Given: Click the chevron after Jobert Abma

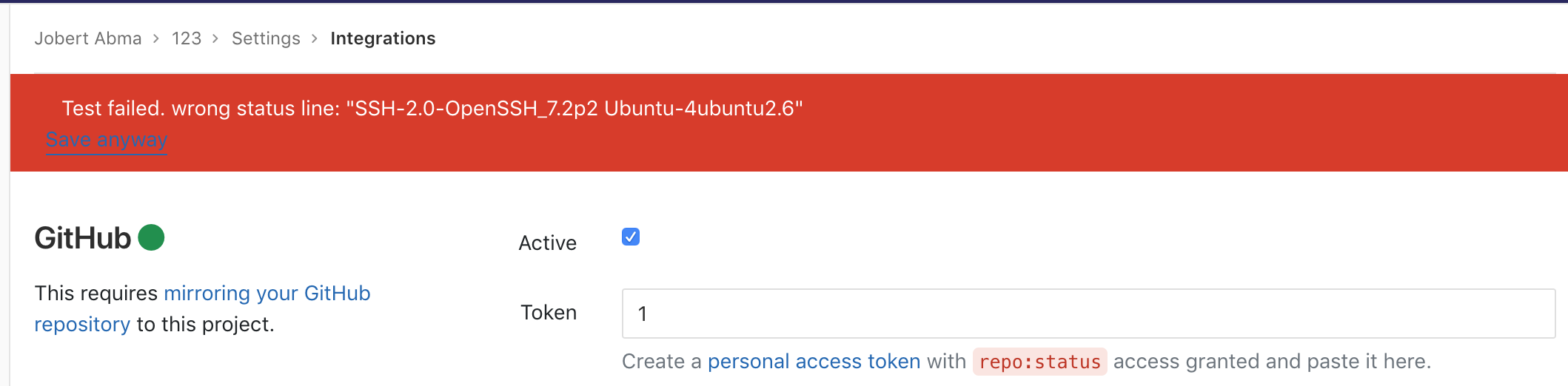Looking at the screenshot, I should (x=156, y=38).
